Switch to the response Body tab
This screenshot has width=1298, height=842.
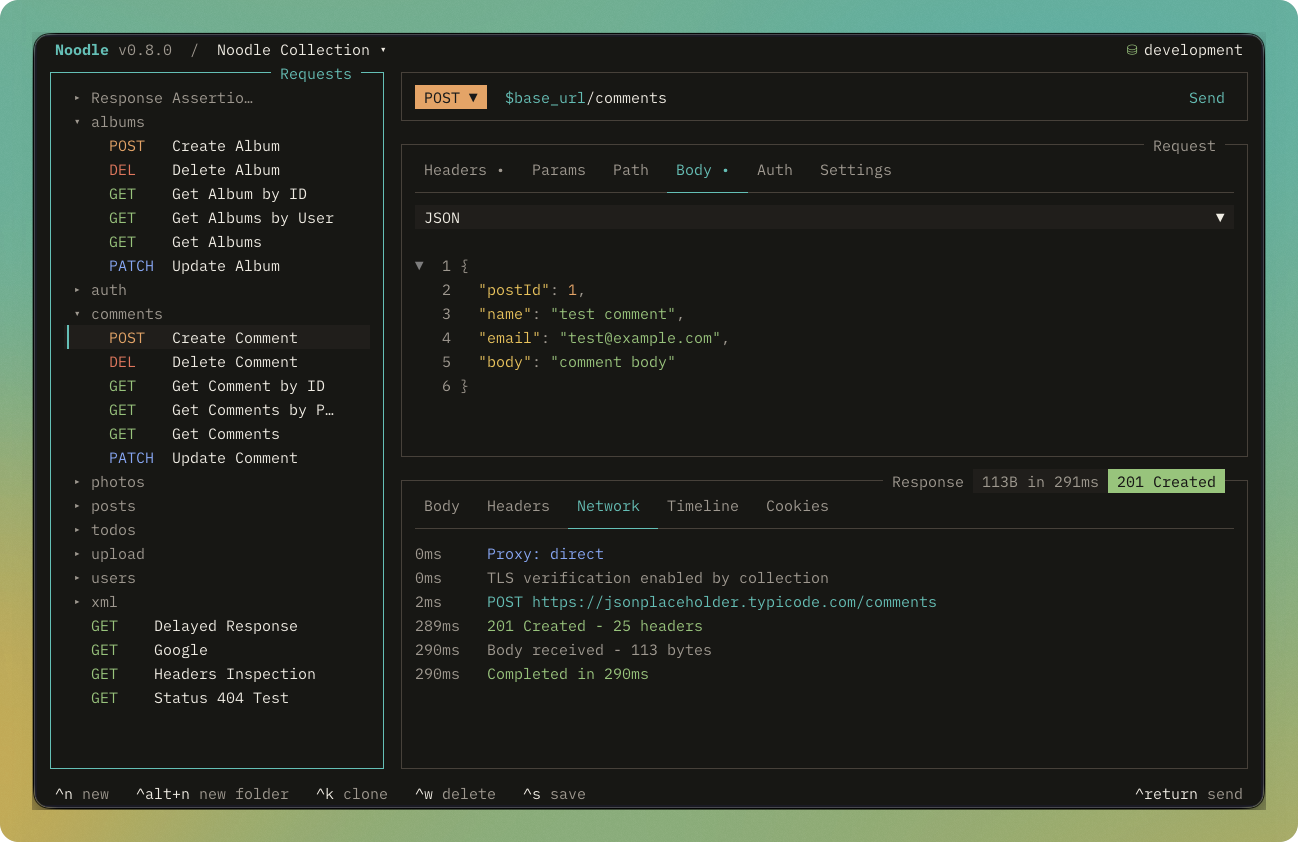pos(442,506)
